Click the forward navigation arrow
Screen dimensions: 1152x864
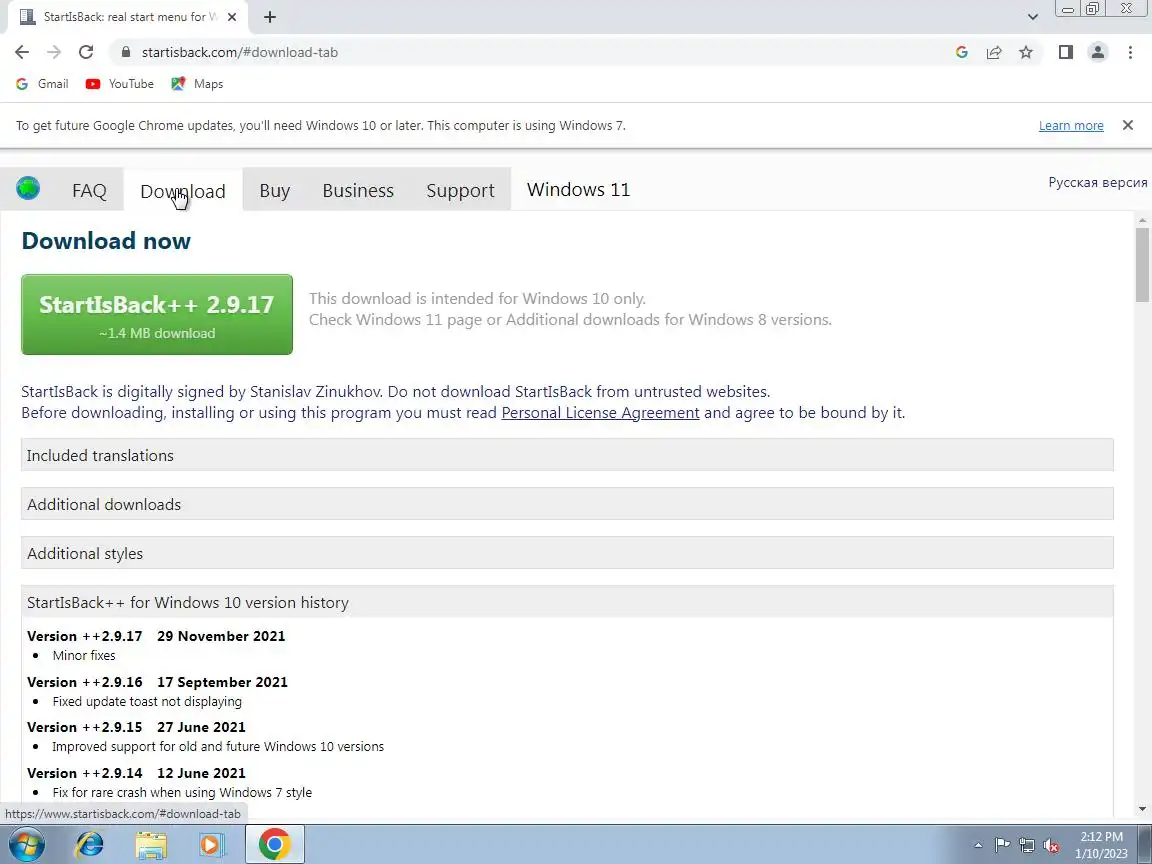click(x=54, y=52)
